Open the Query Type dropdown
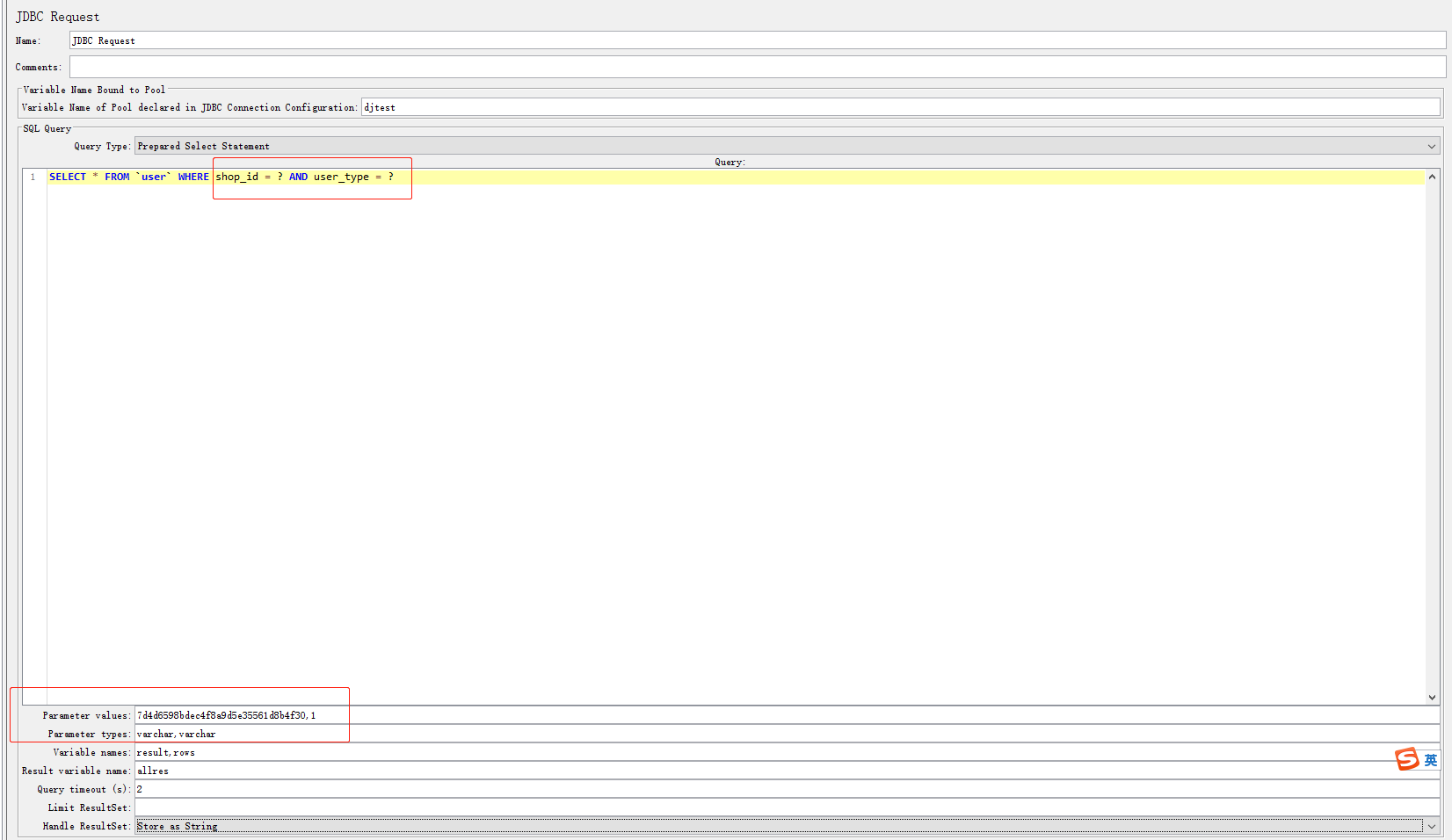 coord(787,146)
